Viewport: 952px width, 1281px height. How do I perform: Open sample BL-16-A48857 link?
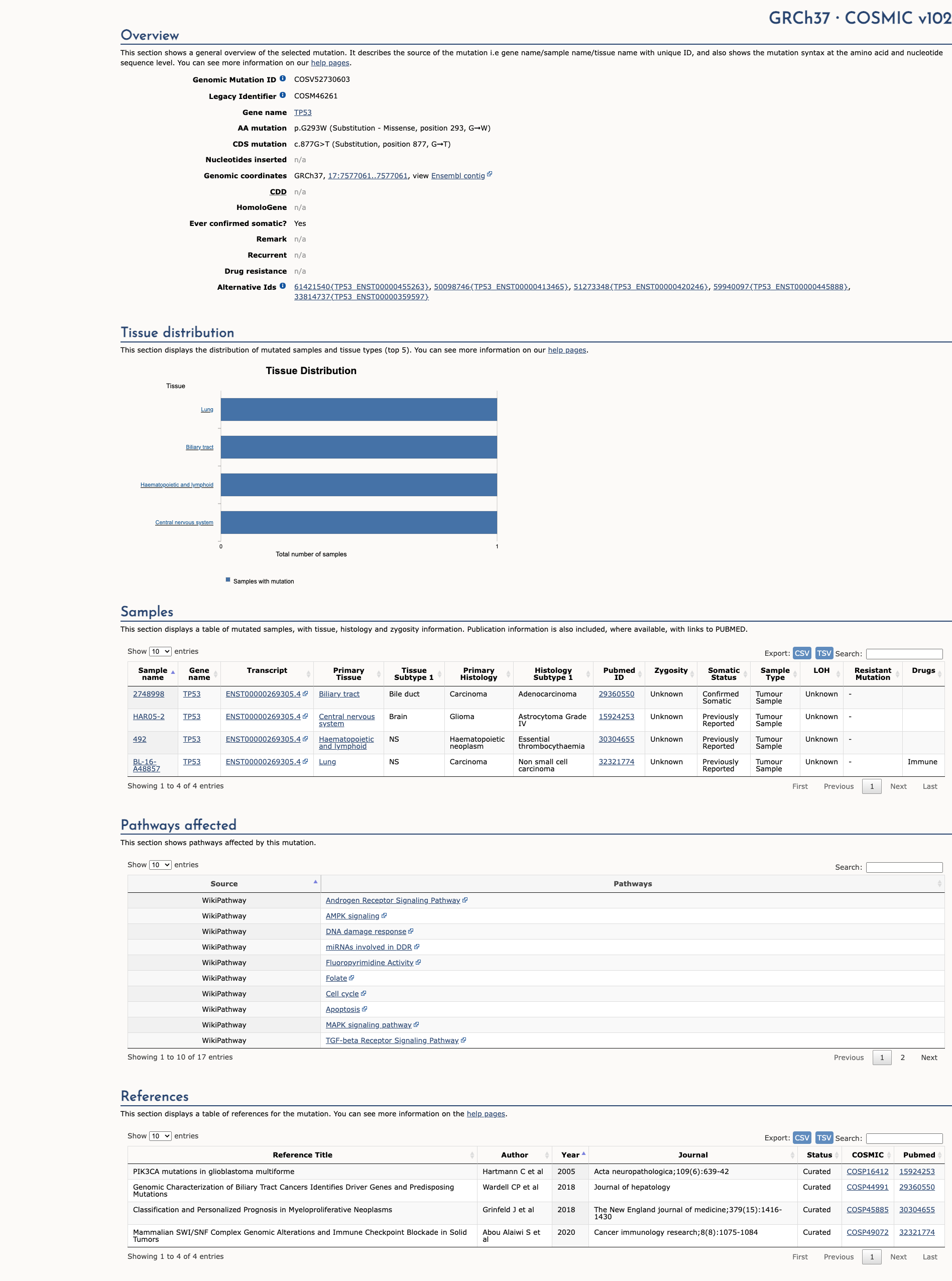point(147,765)
